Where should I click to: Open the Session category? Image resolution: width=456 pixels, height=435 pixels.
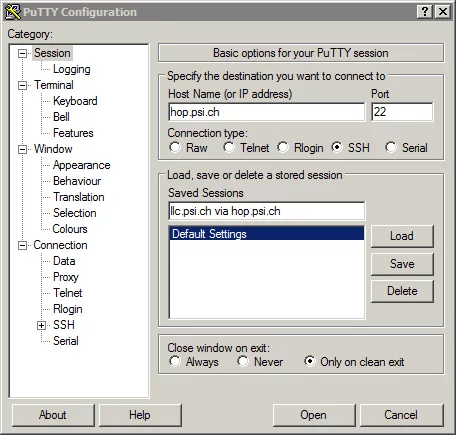(52, 53)
